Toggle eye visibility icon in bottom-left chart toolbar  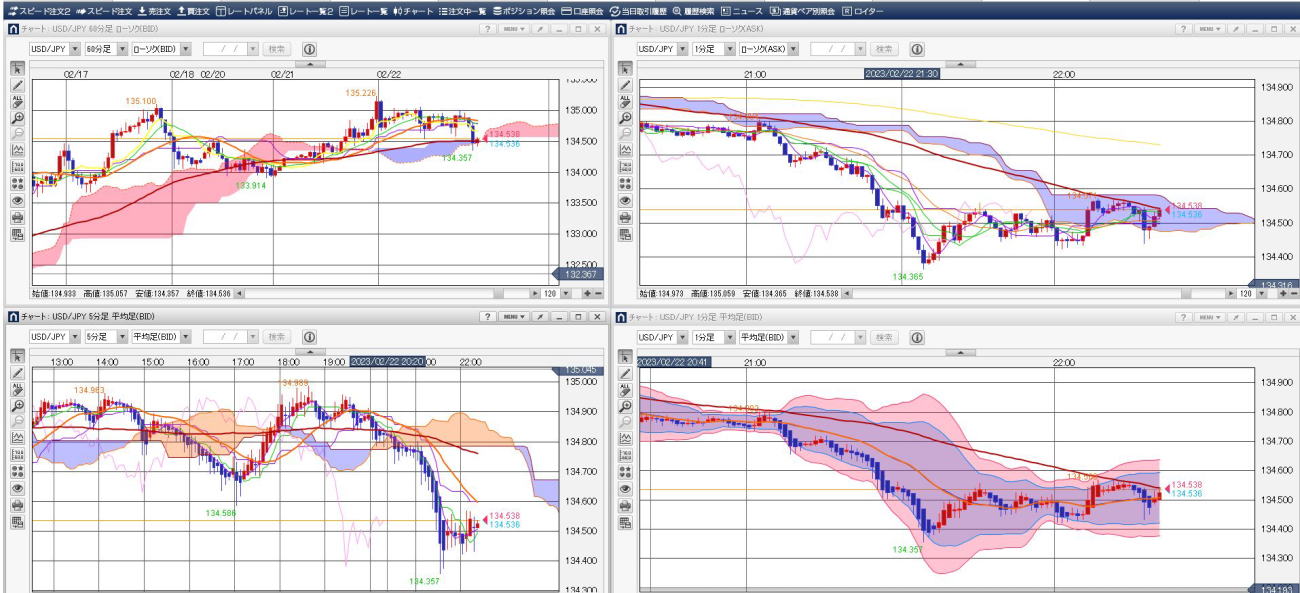[17, 489]
